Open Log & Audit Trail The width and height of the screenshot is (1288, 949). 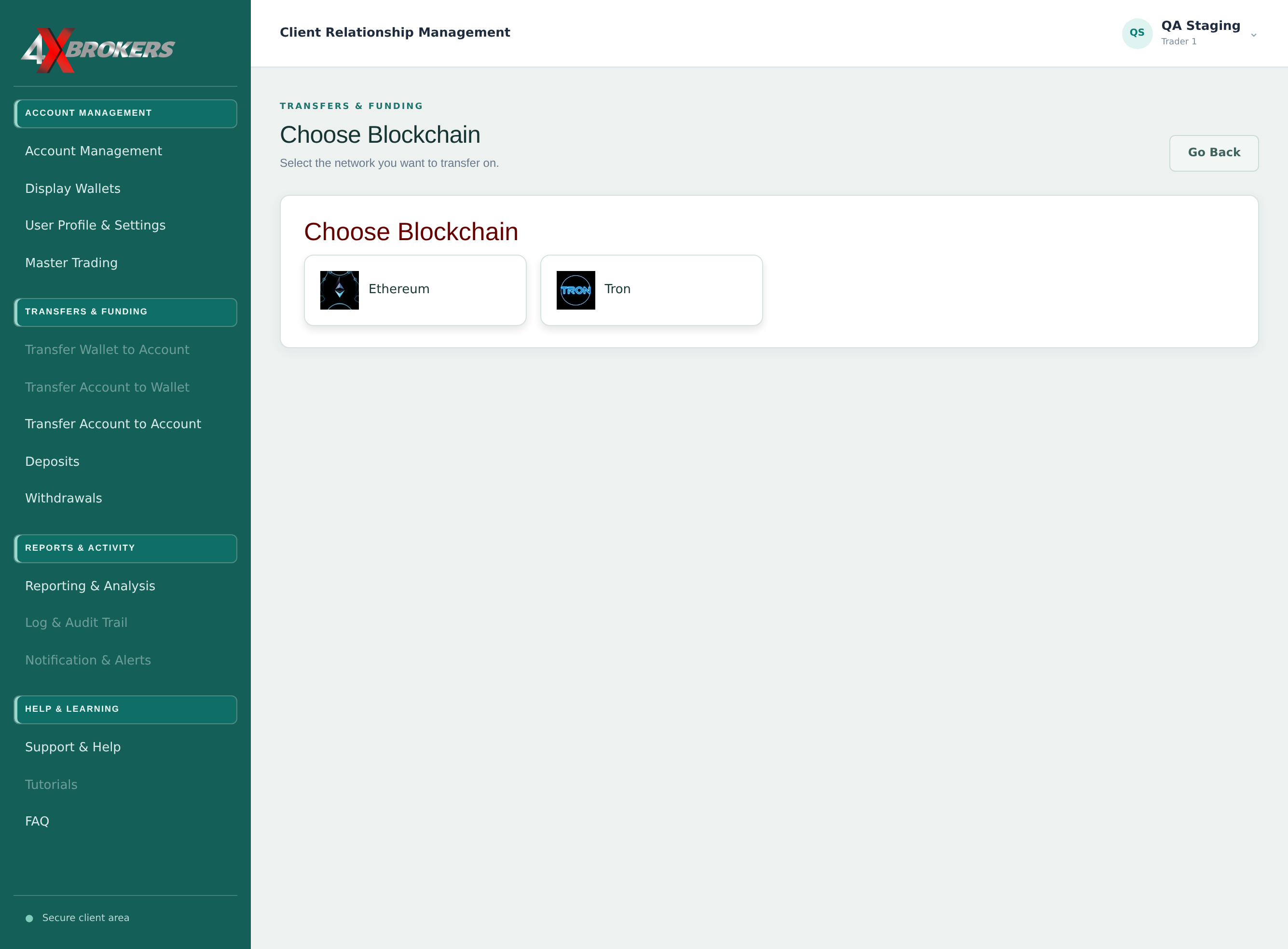click(x=76, y=623)
